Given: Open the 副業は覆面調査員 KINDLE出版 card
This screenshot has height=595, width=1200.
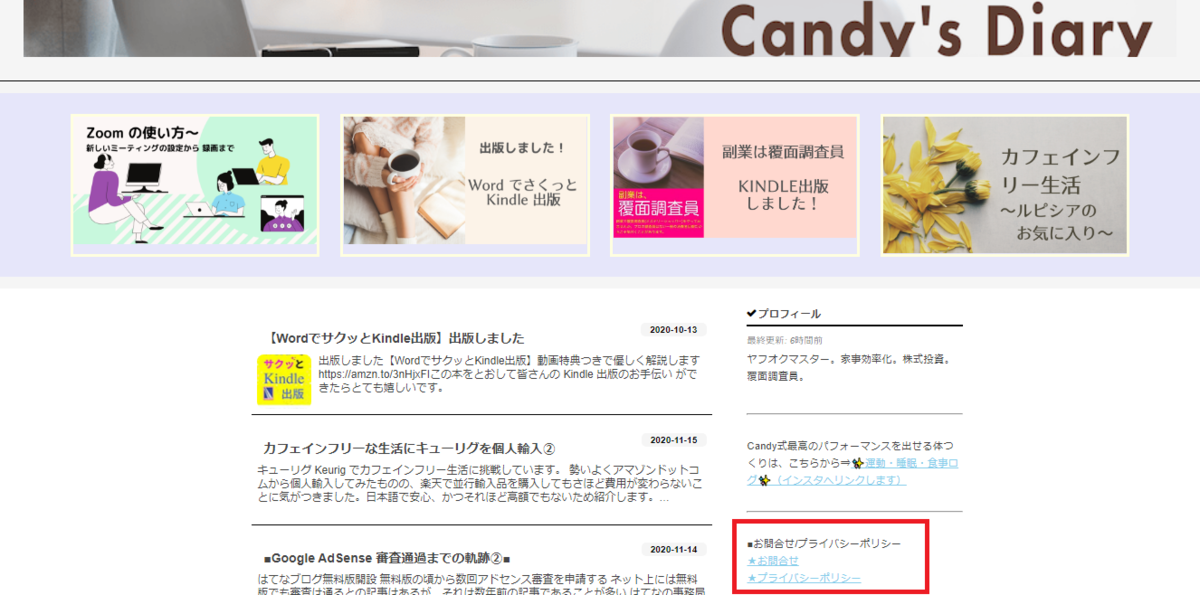Looking at the screenshot, I should [x=735, y=185].
